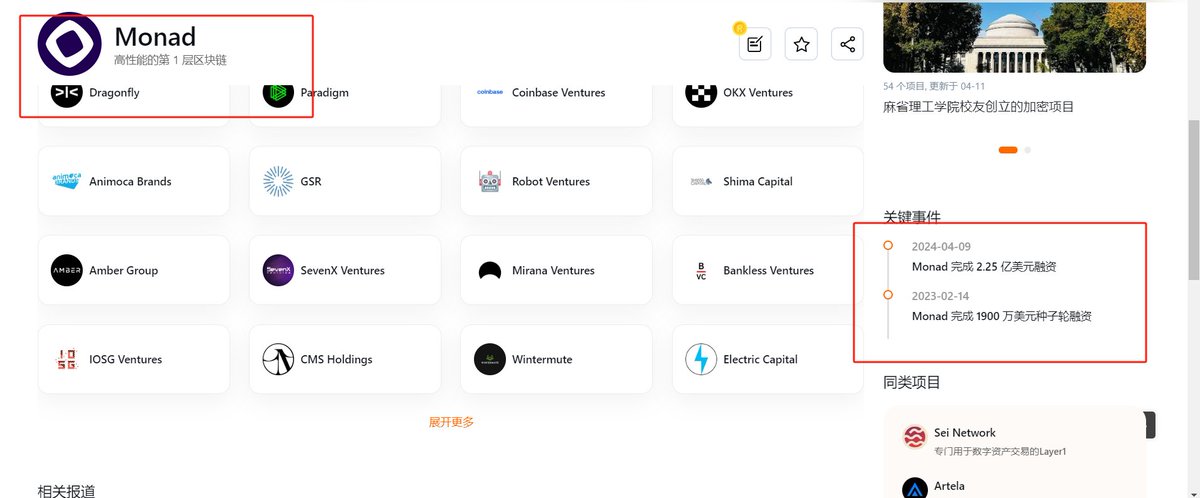This screenshot has width=1200, height=498.
Task: Open the CMS Holdings name text
Action: (336, 359)
